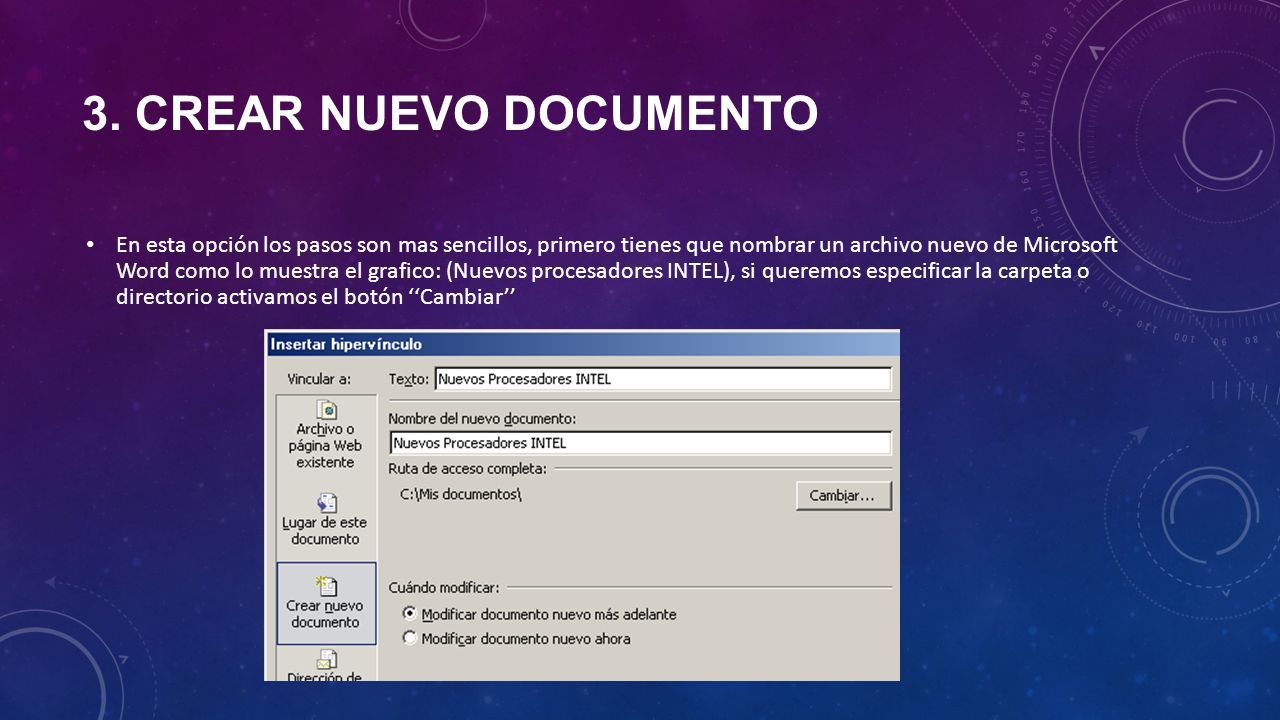Open the Cambiar... folder button

(x=843, y=496)
